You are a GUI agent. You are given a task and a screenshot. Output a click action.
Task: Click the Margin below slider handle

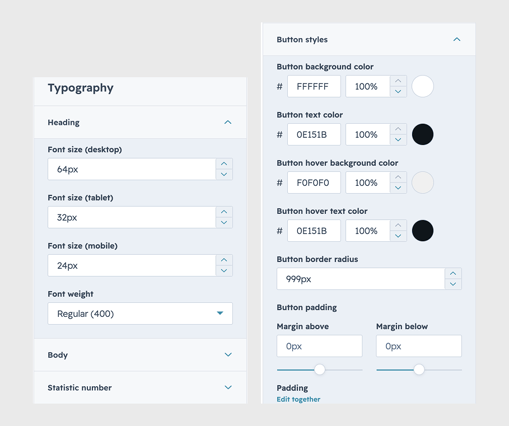(419, 369)
